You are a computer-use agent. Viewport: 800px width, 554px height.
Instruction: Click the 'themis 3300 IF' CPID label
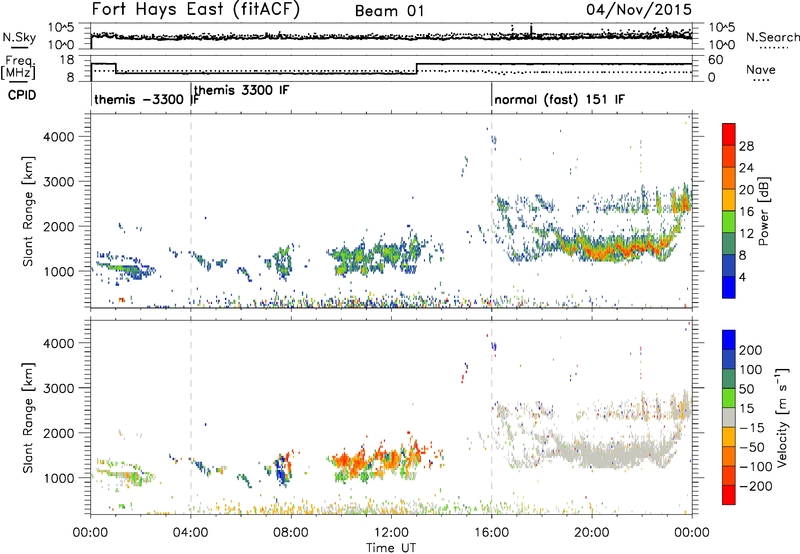click(241, 90)
